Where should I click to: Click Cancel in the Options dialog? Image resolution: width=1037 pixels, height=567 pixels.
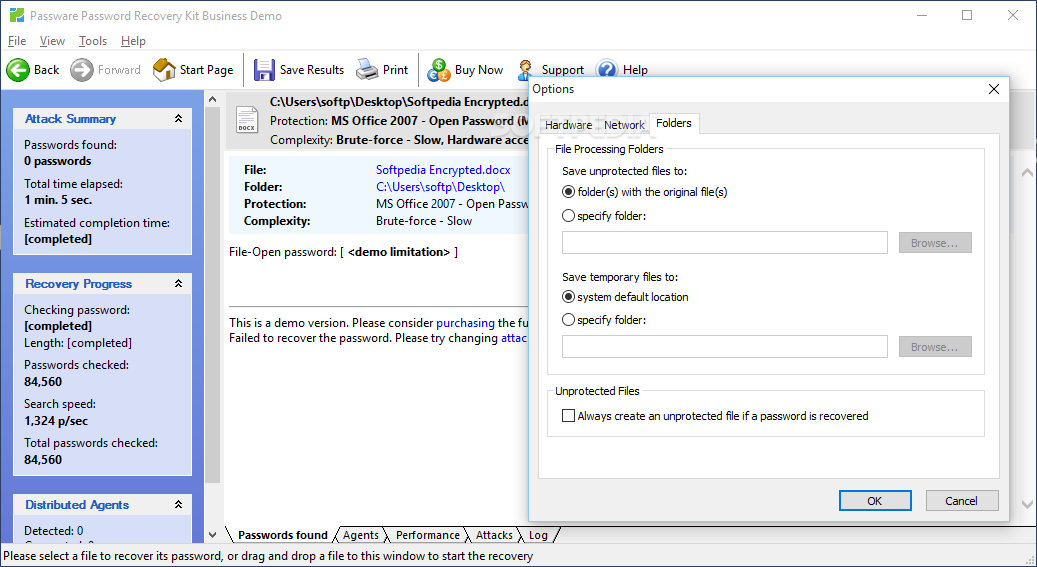[962, 501]
